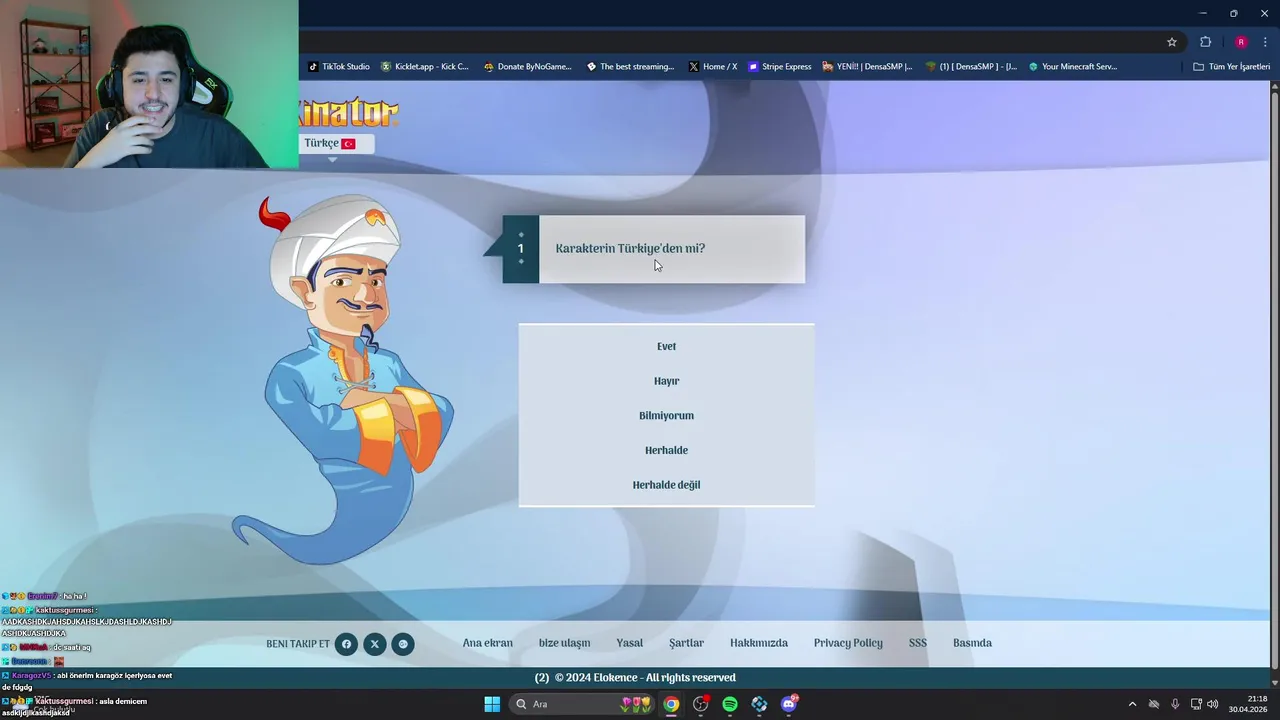This screenshot has height=720, width=1280.
Task: Open the Chrome extensions puzzle icon
Action: 1205,42
